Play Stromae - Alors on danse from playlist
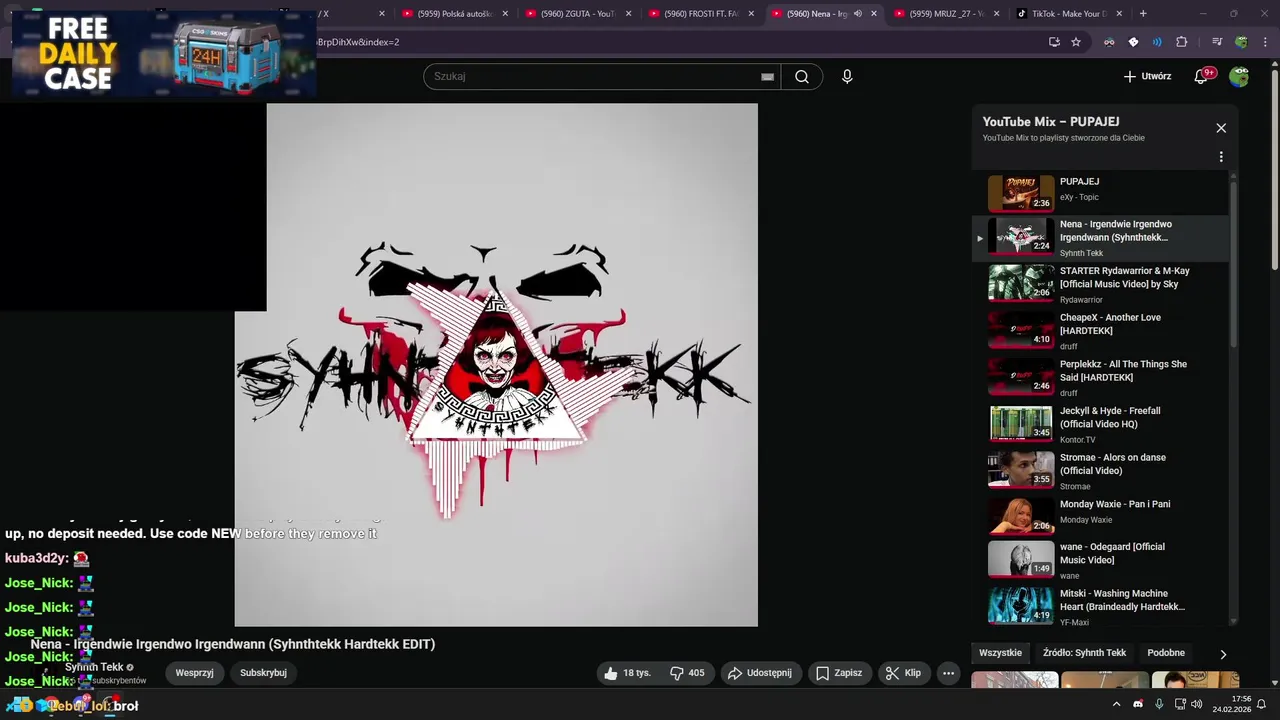Viewport: 1280px width, 720px height. (1100, 470)
